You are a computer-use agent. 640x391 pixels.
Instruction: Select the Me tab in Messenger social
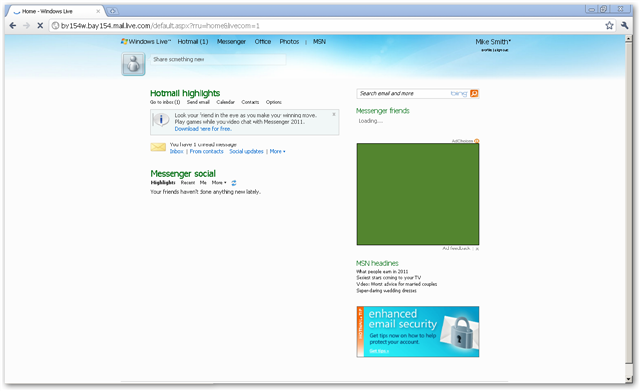[x=203, y=183]
